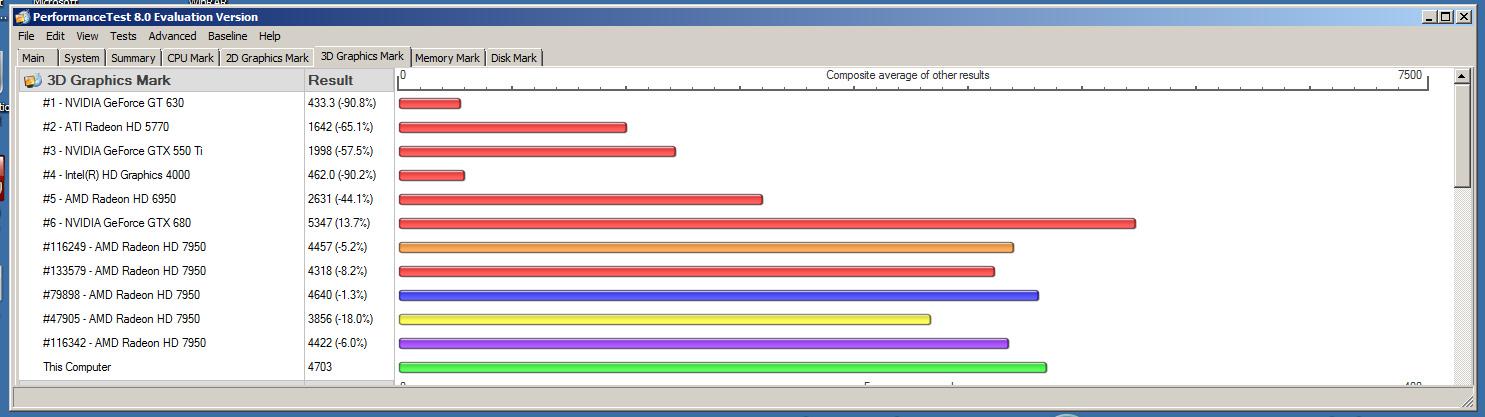Click the Composite average of other results label
1485x417 pixels.
908,75
